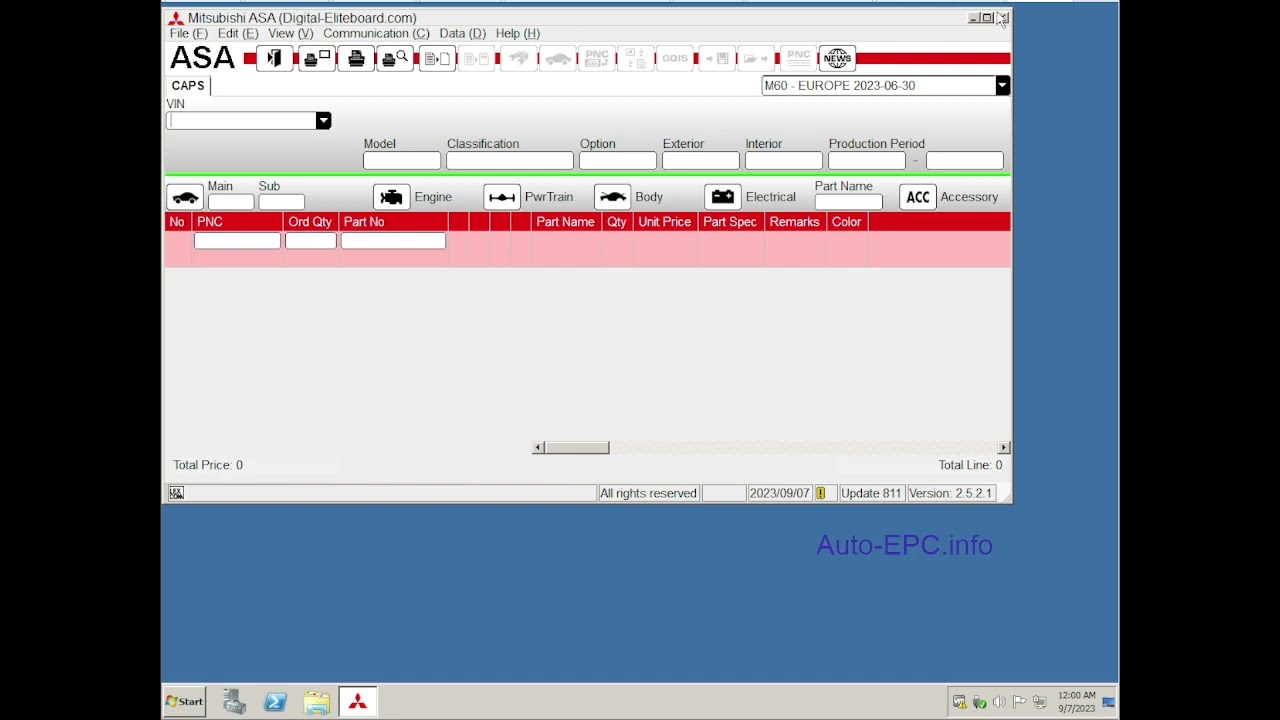The height and width of the screenshot is (720, 1280).
Task: Click the greyed handshake toolbar icon
Action: pos(518,58)
